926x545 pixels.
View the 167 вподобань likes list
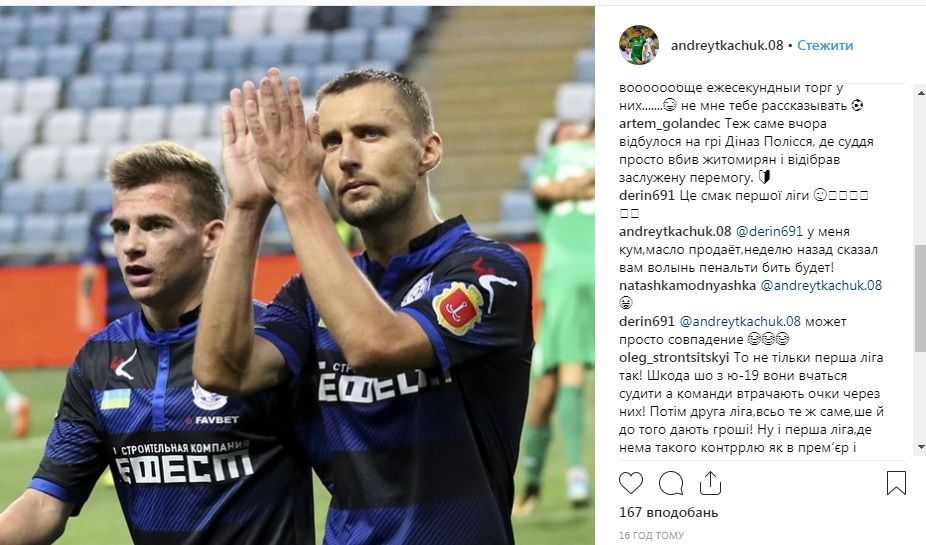pyautogui.click(x=669, y=513)
